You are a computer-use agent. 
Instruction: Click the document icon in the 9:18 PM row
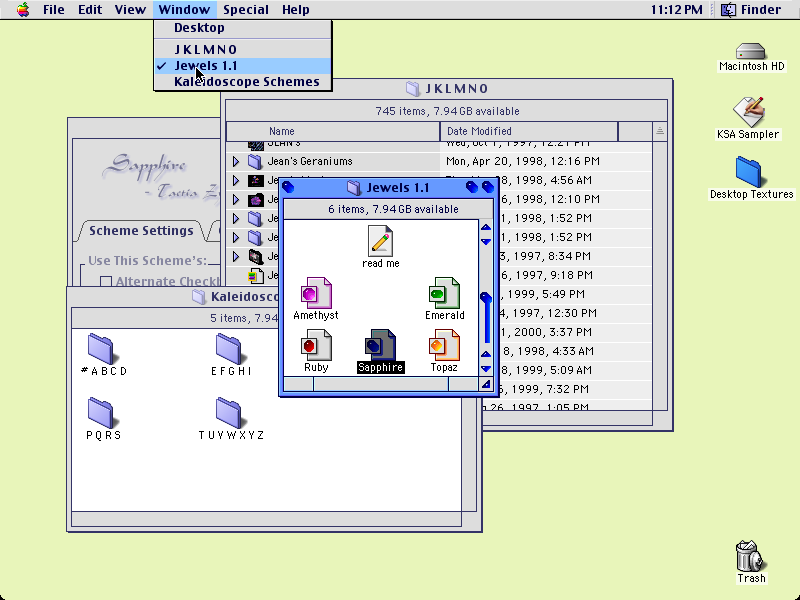pyautogui.click(x=255, y=276)
